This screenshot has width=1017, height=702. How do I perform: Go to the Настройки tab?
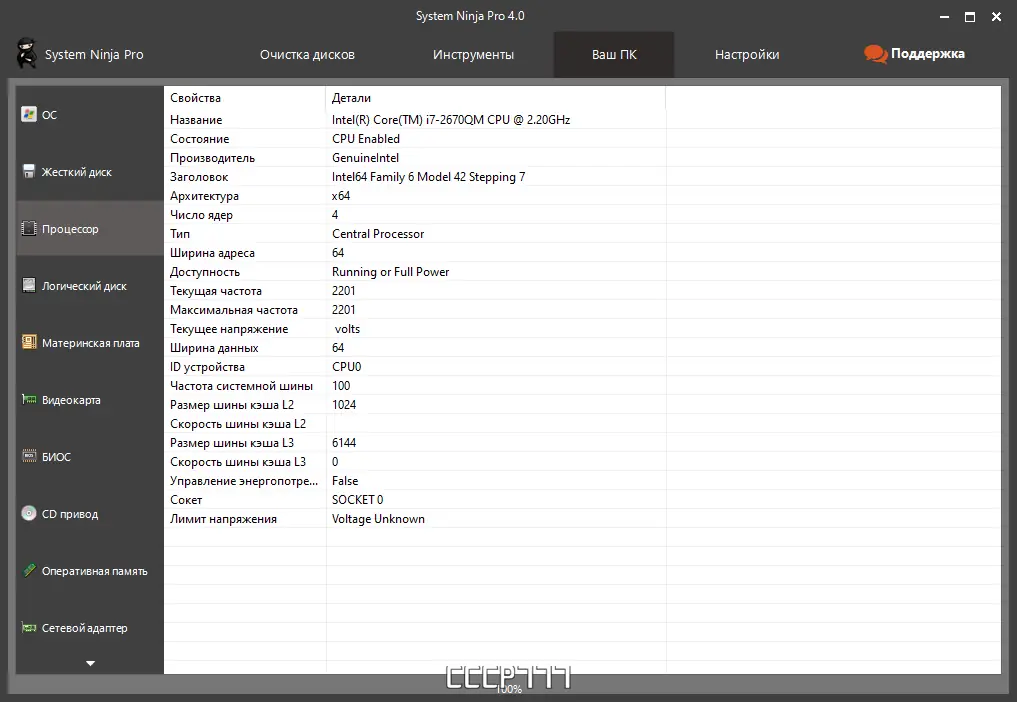[746, 55]
